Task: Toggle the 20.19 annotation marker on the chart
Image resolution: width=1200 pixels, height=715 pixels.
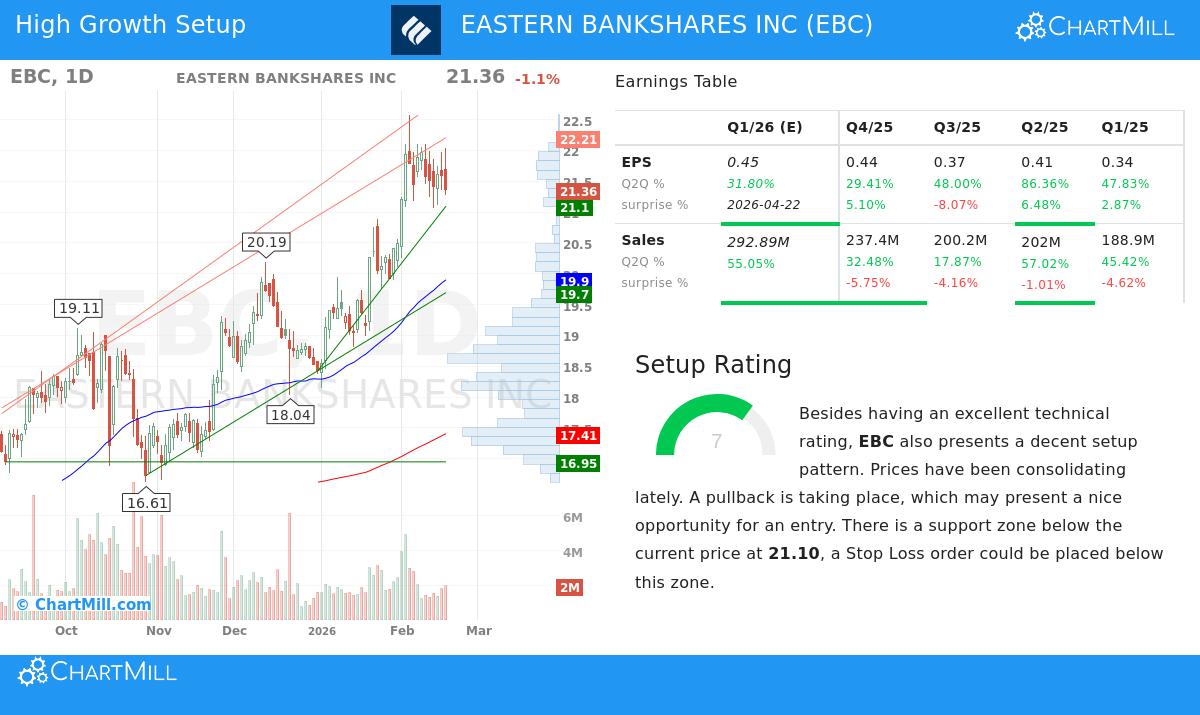Action: 265,242
